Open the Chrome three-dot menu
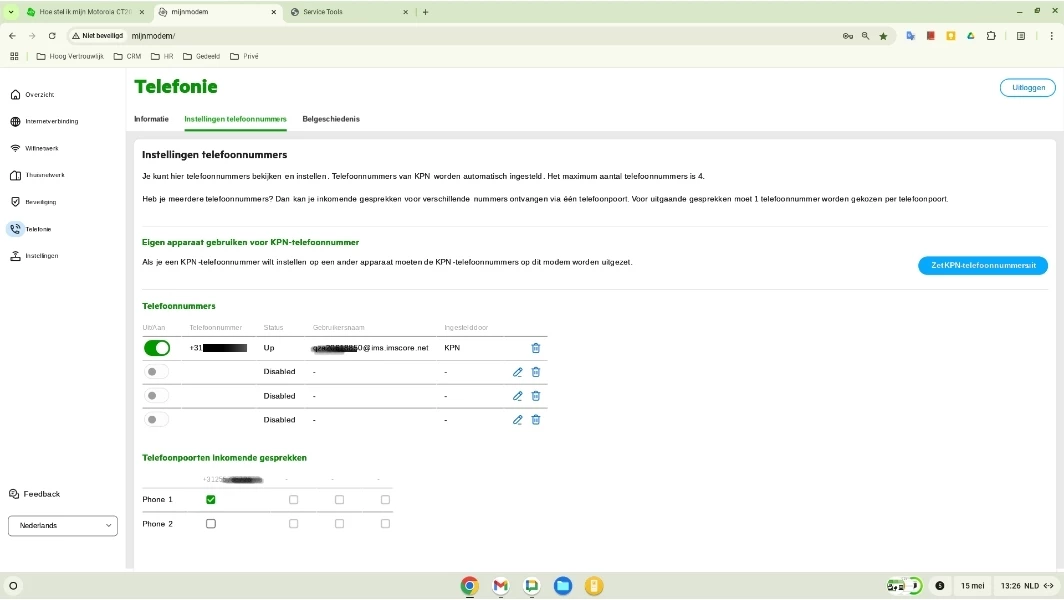Image resolution: width=1064 pixels, height=600 pixels. click(x=1051, y=36)
